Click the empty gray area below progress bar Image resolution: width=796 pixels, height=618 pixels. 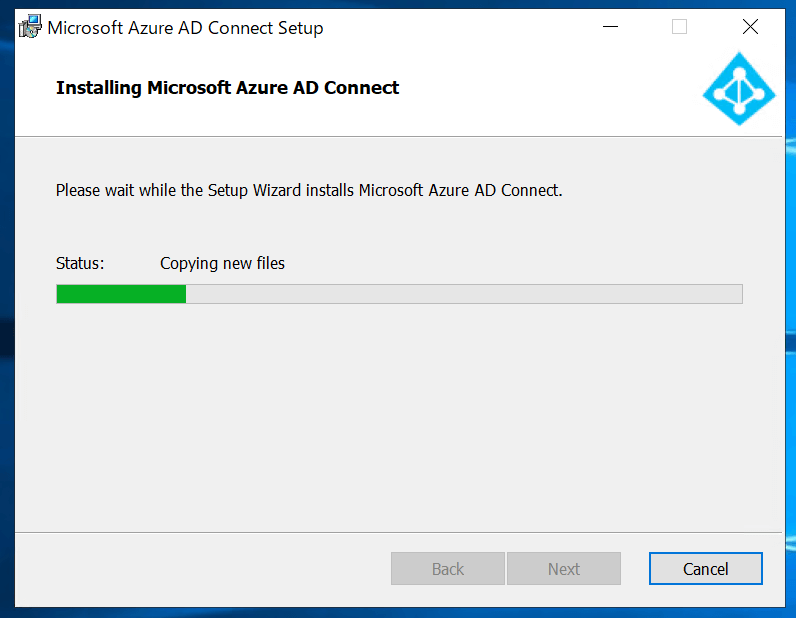click(399, 416)
